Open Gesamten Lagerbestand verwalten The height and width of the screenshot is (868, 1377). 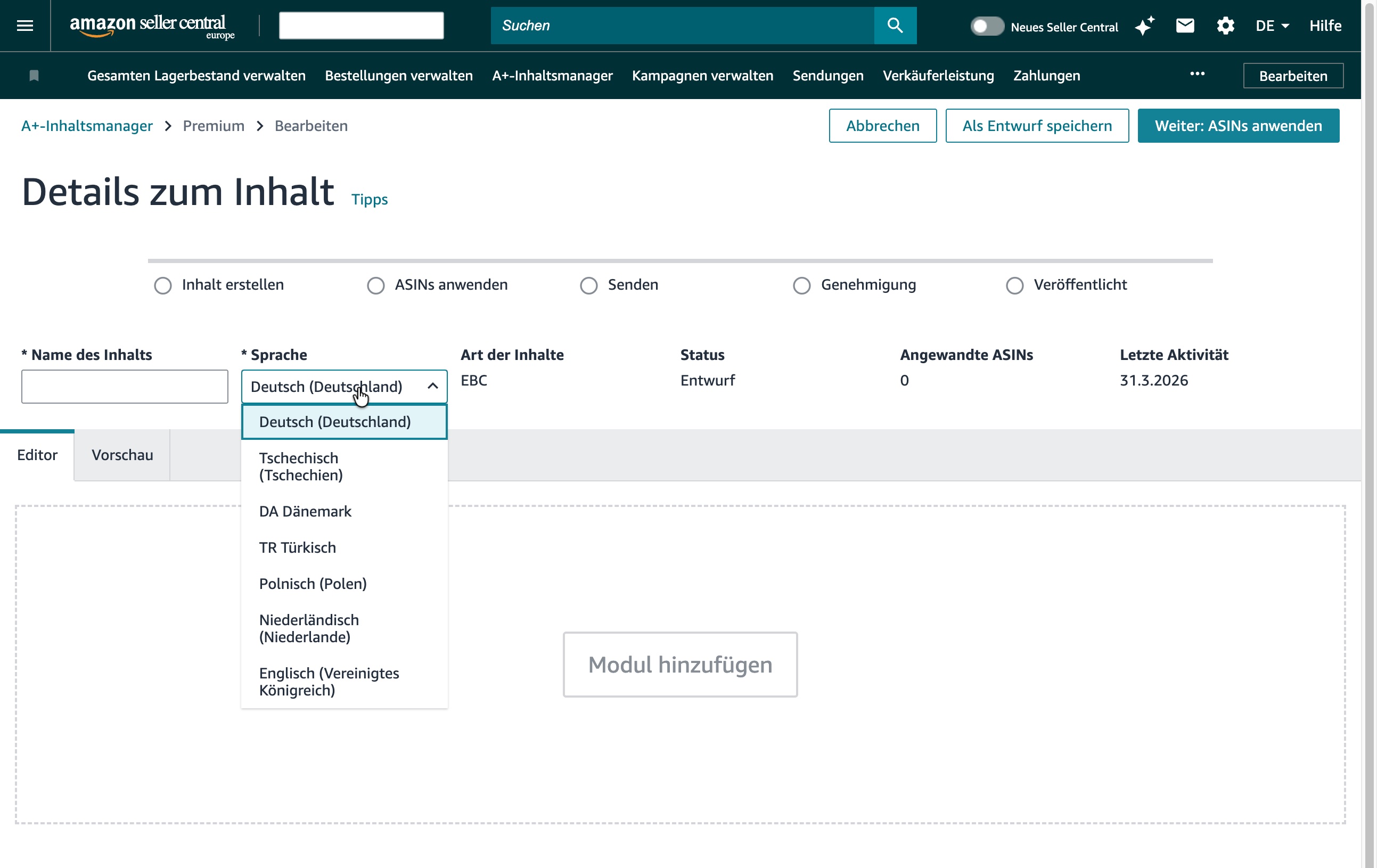(196, 76)
